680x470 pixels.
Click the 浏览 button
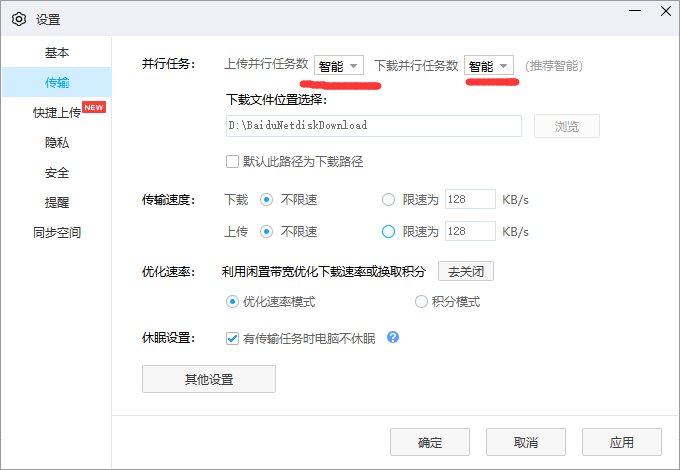pos(567,126)
